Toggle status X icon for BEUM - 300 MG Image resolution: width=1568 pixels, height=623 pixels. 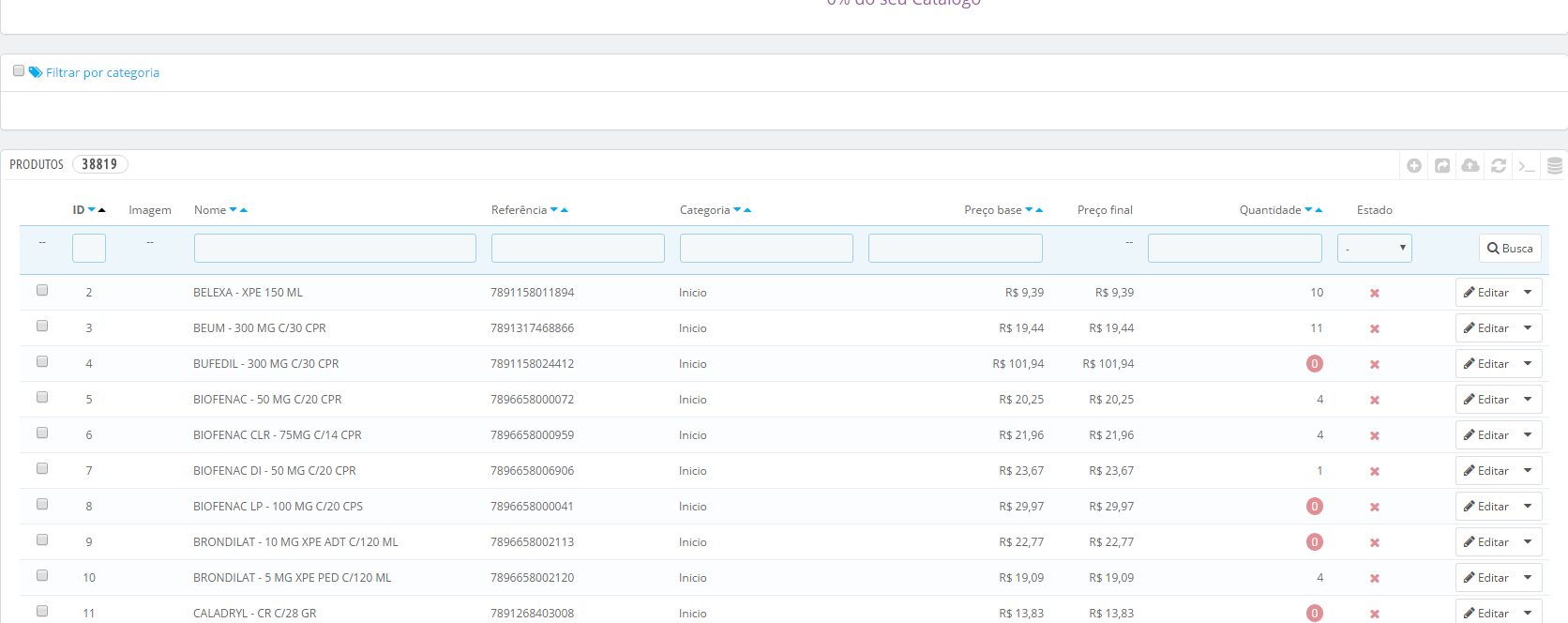[1375, 329]
